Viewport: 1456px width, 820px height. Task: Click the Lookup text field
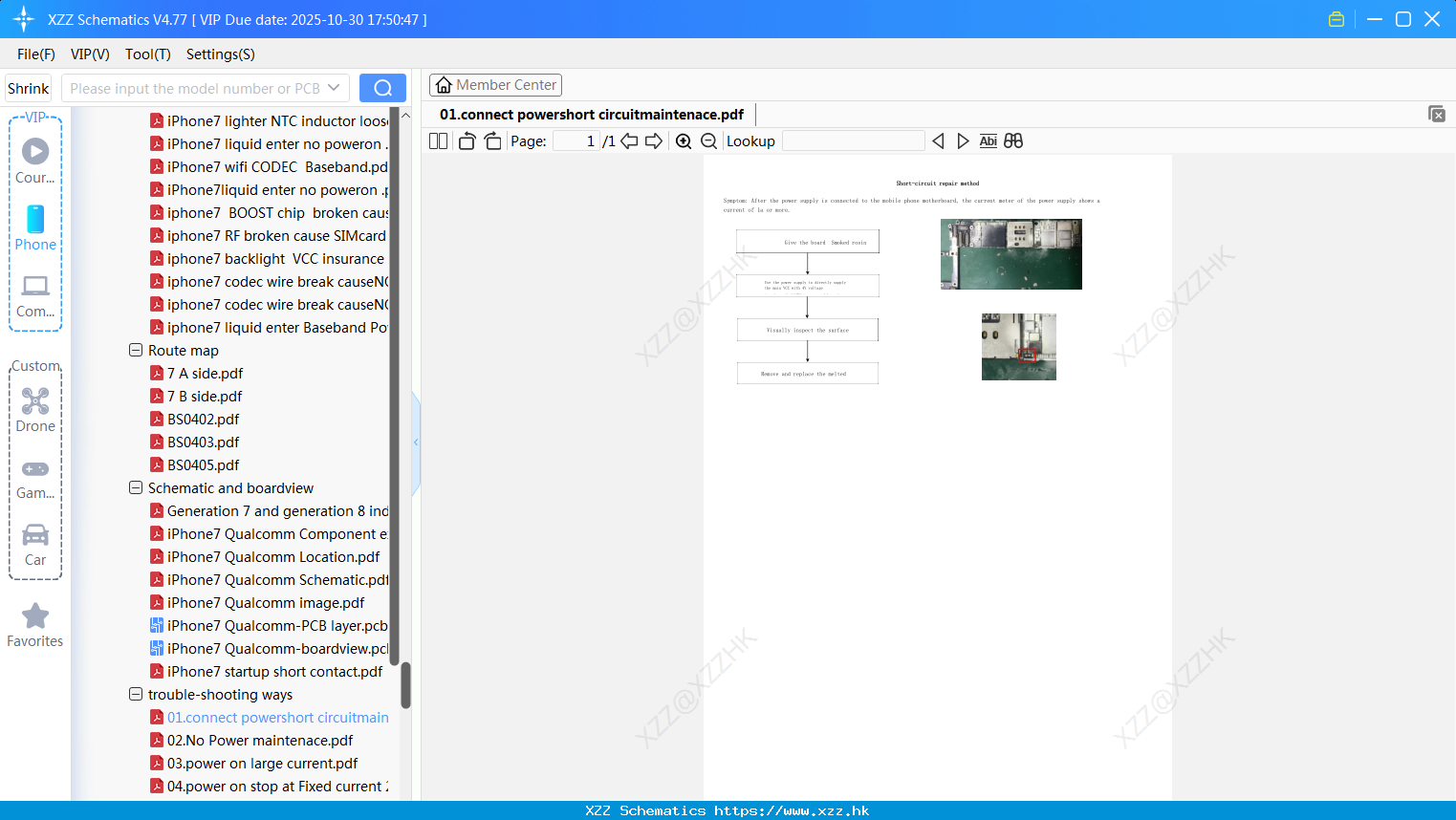853,141
